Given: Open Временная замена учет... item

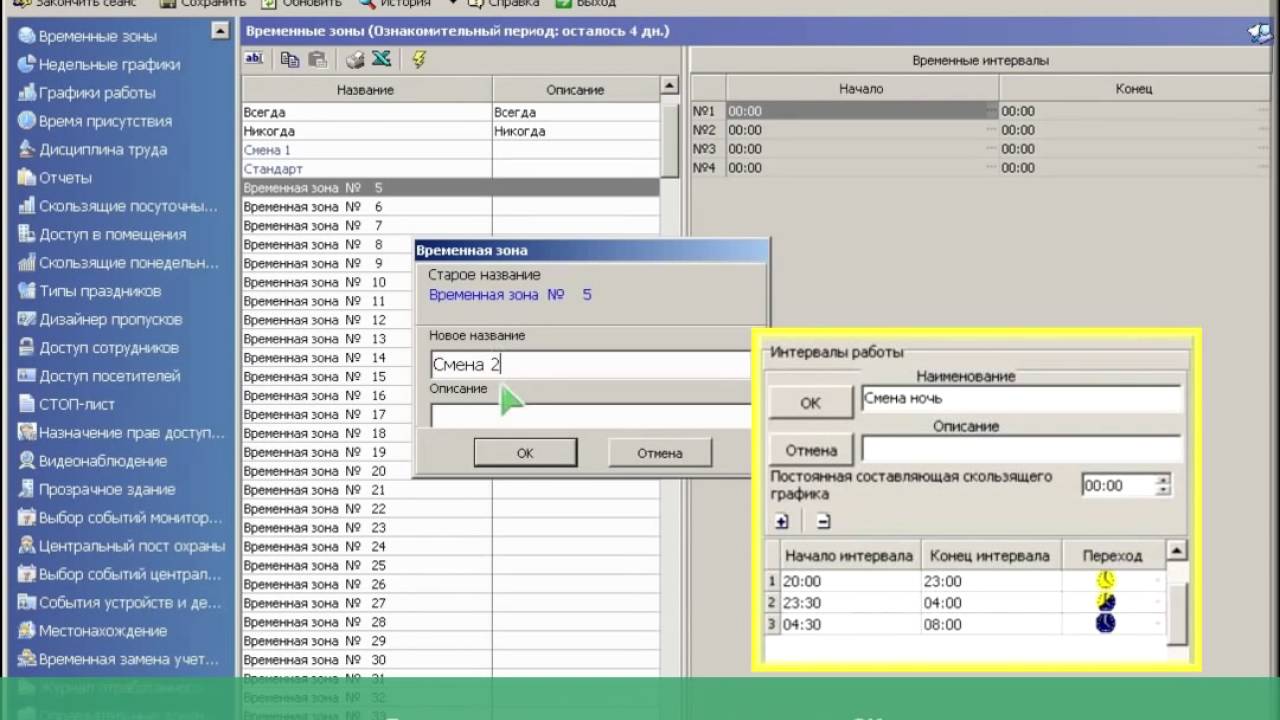Looking at the screenshot, I should pyautogui.click(x=128, y=659).
